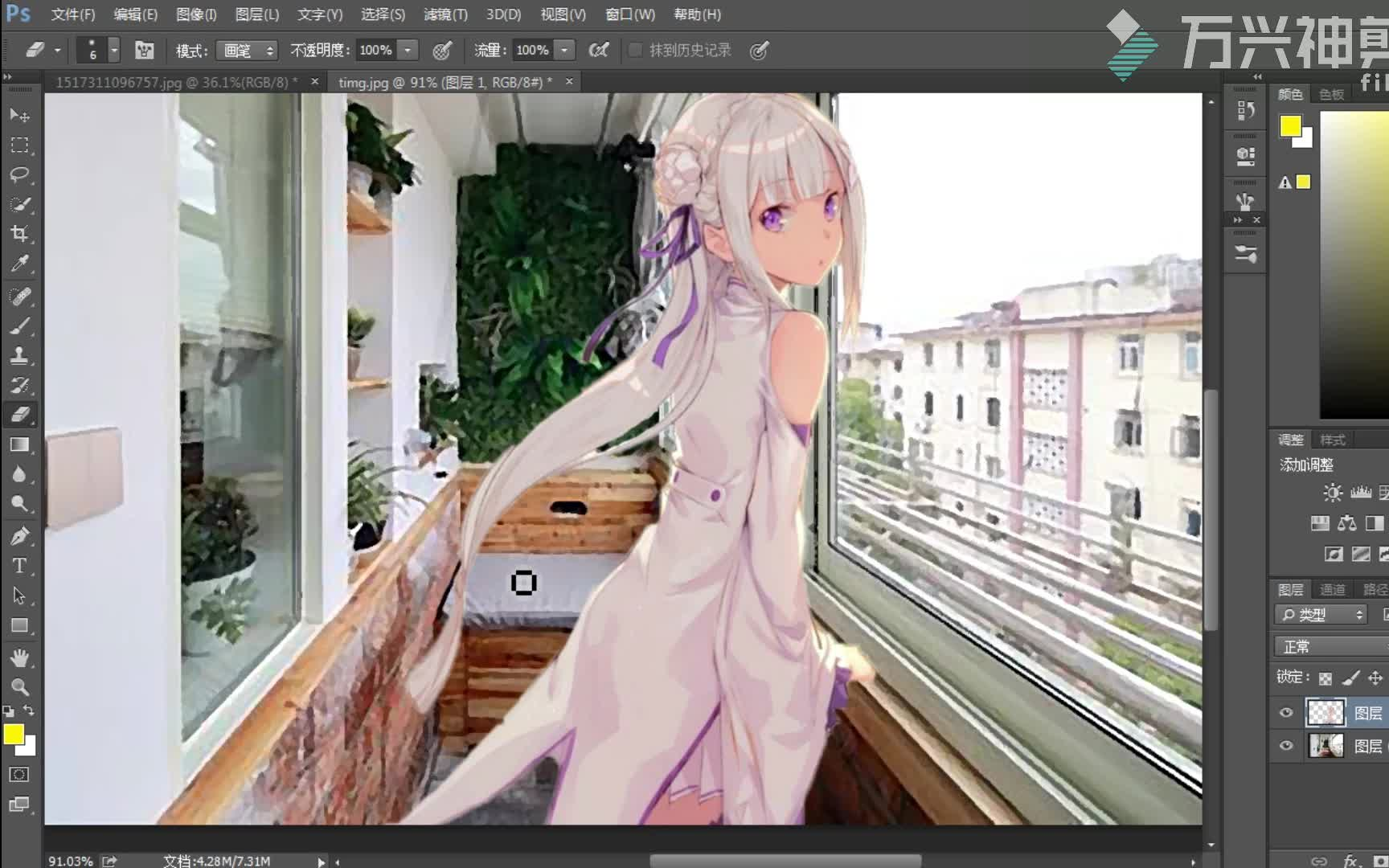Change screen mode at toolbox bottom
This screenshot has height=868, width=1389.
[19, 805]
